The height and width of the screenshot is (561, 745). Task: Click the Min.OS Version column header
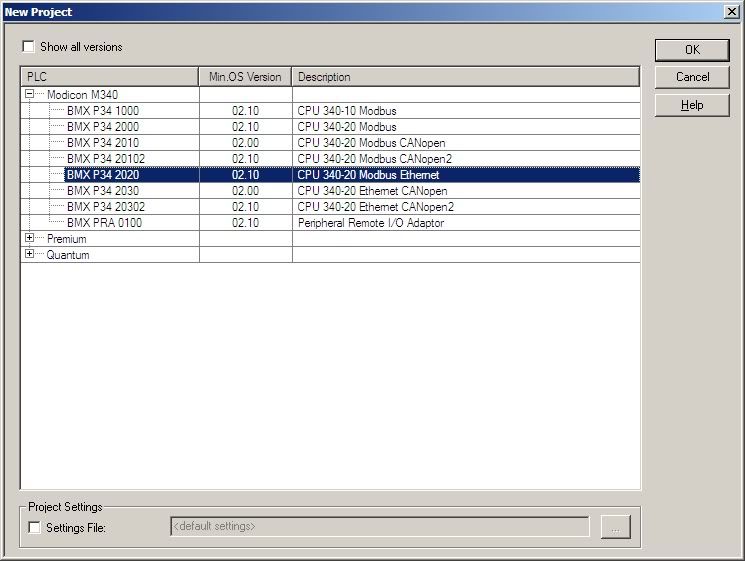pos(245,76)
